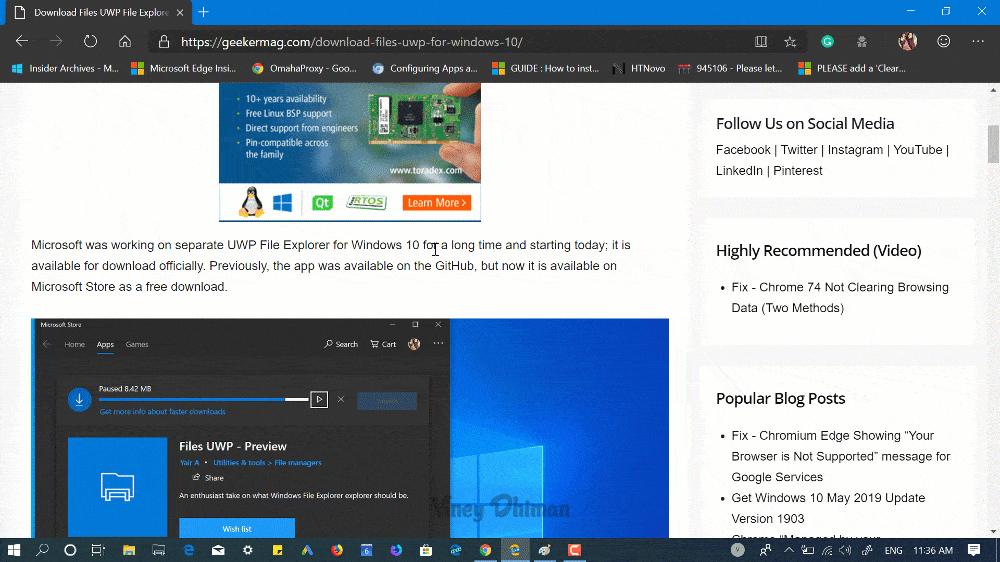Open Fix - Chrome 74 Not Clearing Browsing Data link
The height and width of the screenshot is (562, 1000).
tap(840, 297)
